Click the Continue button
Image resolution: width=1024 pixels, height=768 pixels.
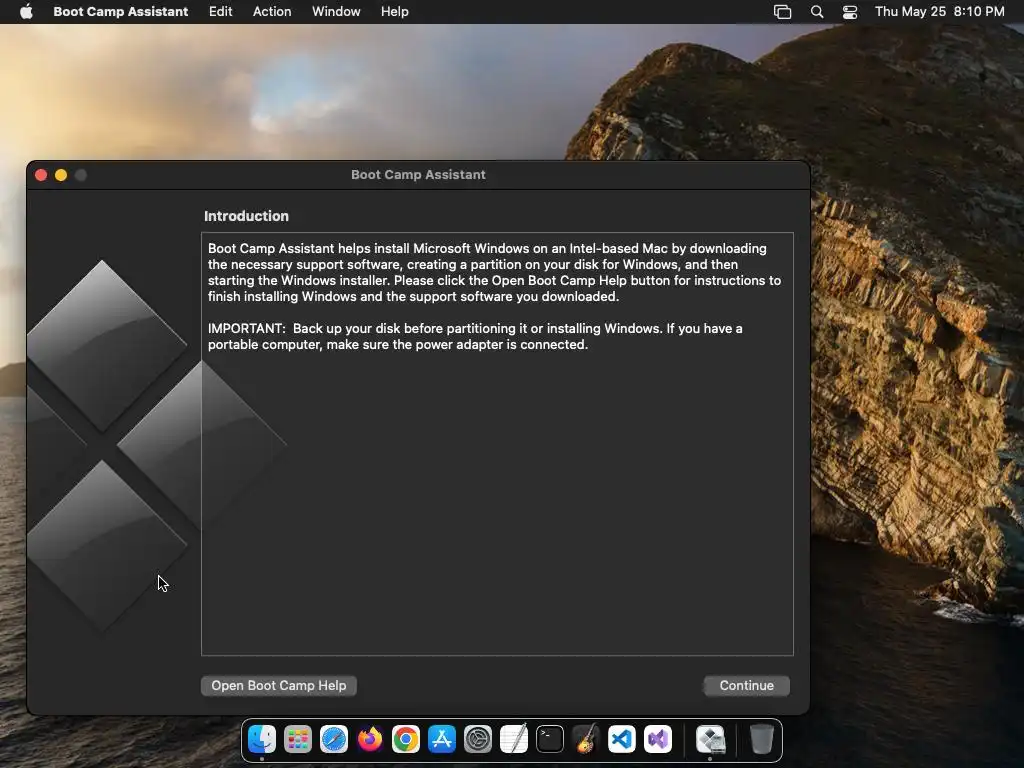pos(746,686)
